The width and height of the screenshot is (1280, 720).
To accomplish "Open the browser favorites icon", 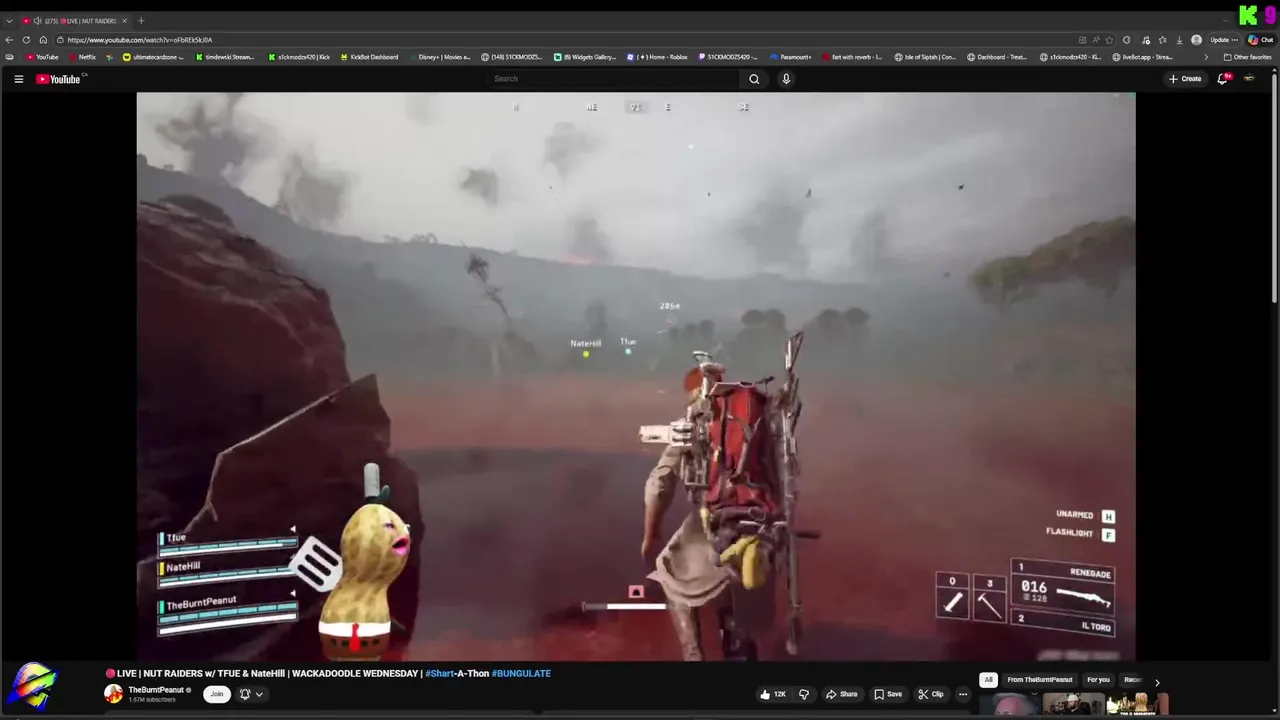I will pyautogui.click(x=1162, y=40).
